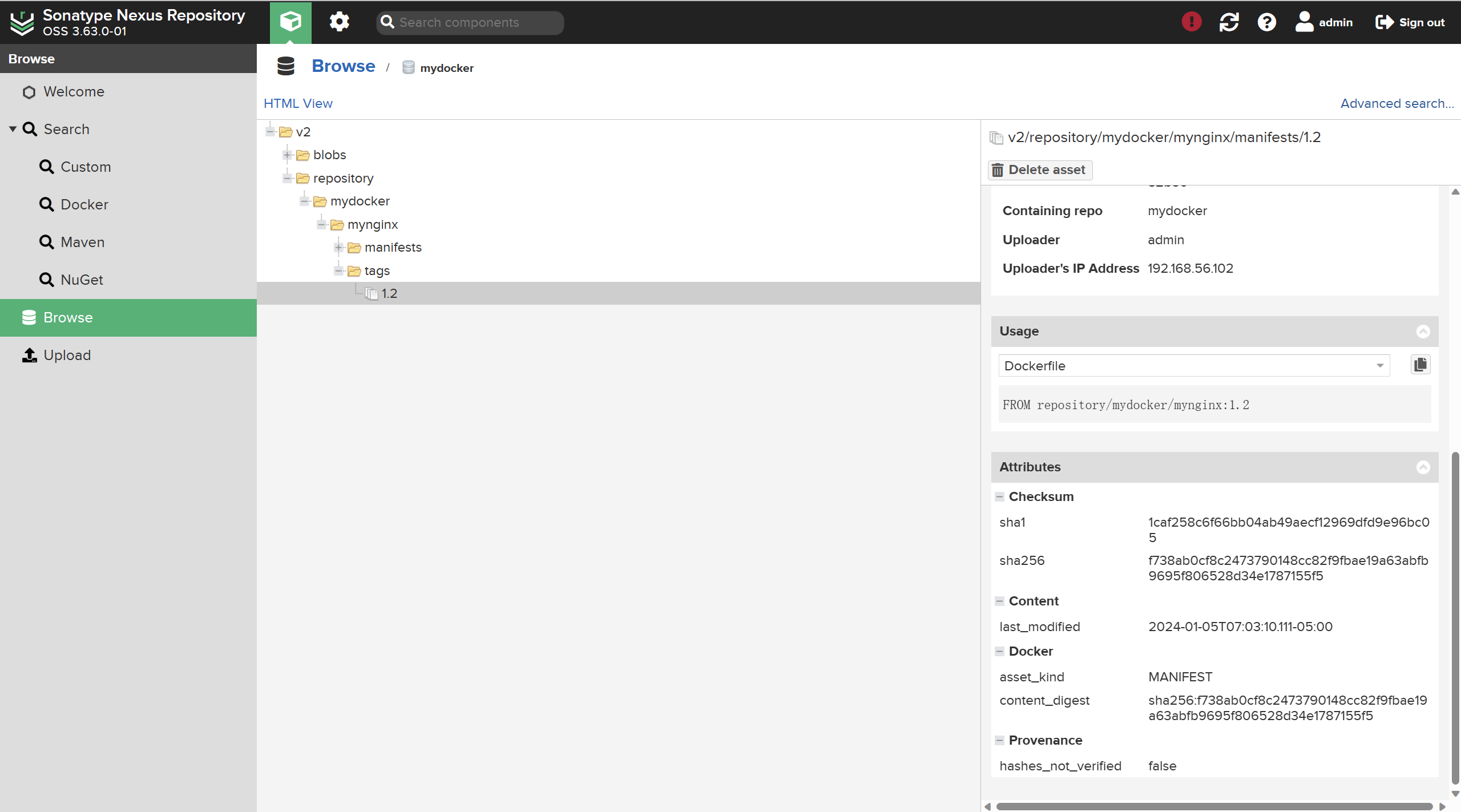This screenshot has height=812, width=1461.
Task: Select the manifests folder
Action: coord(393,248)
